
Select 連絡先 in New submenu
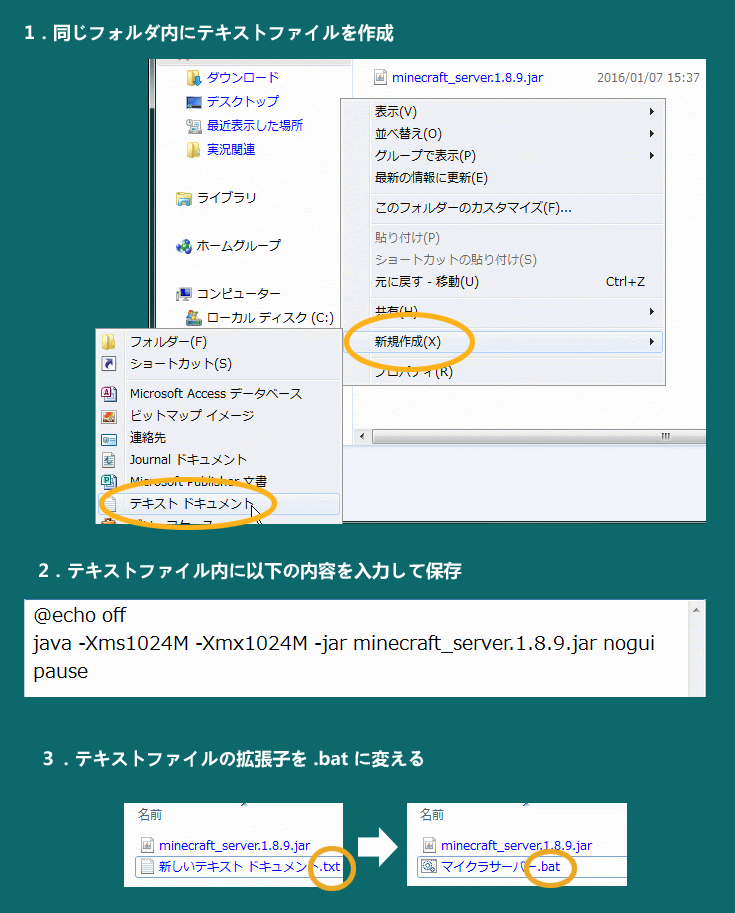point(219,438)
